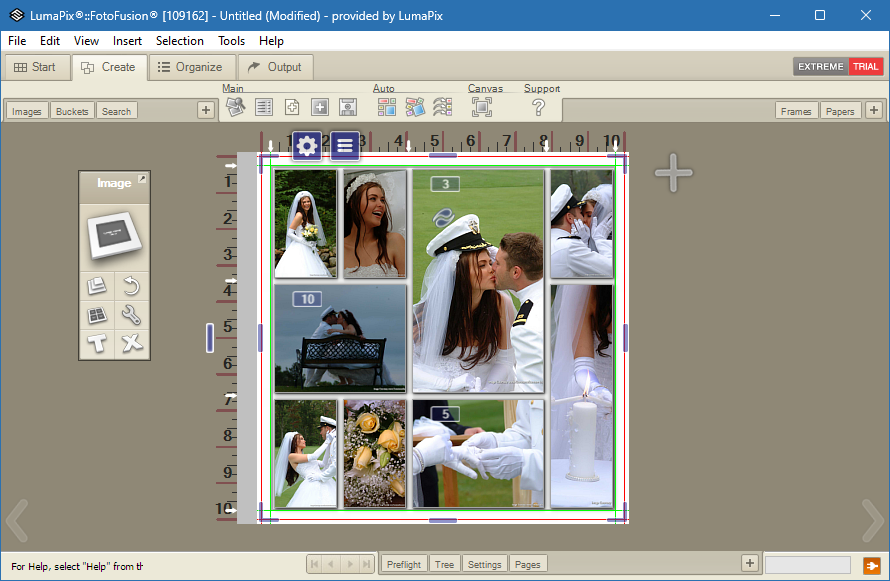Open the wrench properties tool
890x581 pixels.
[x=132, y=314]
